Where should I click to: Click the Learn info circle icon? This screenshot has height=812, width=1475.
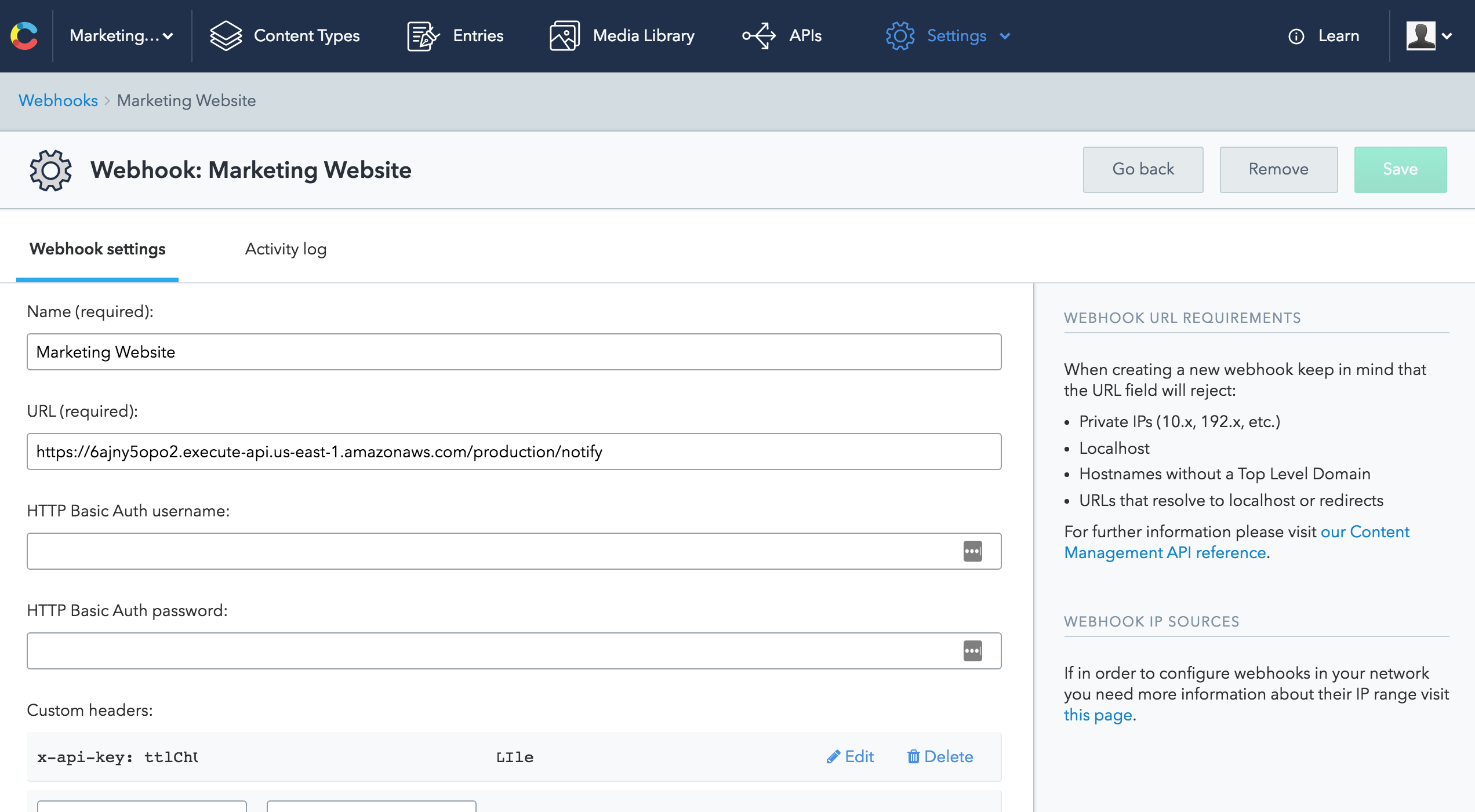click(1296, 37)
